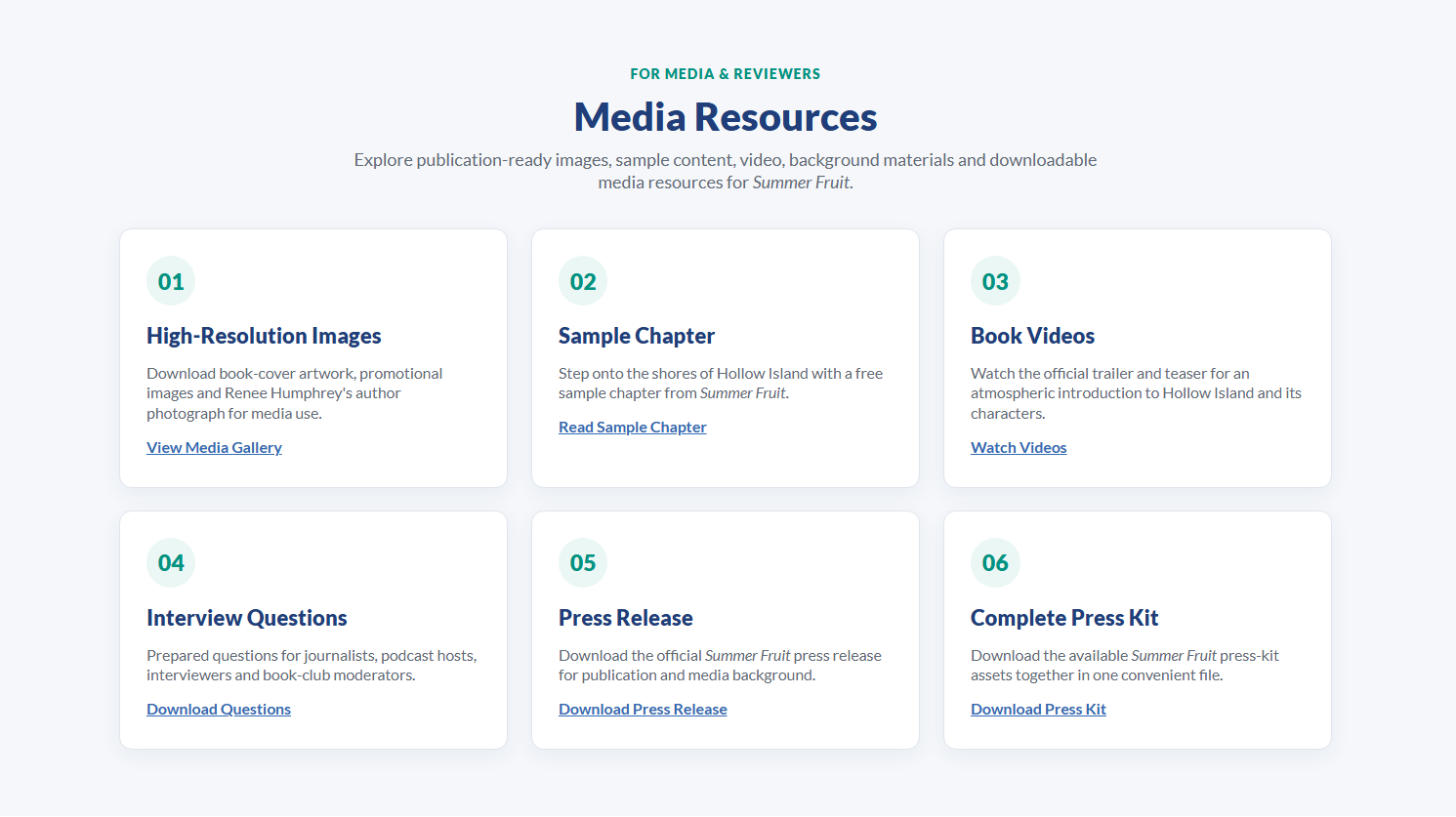The height and width of the screenshot is (817, 1456).
Task: Select the Sample Chapter card heading
Action: [637, 336]
